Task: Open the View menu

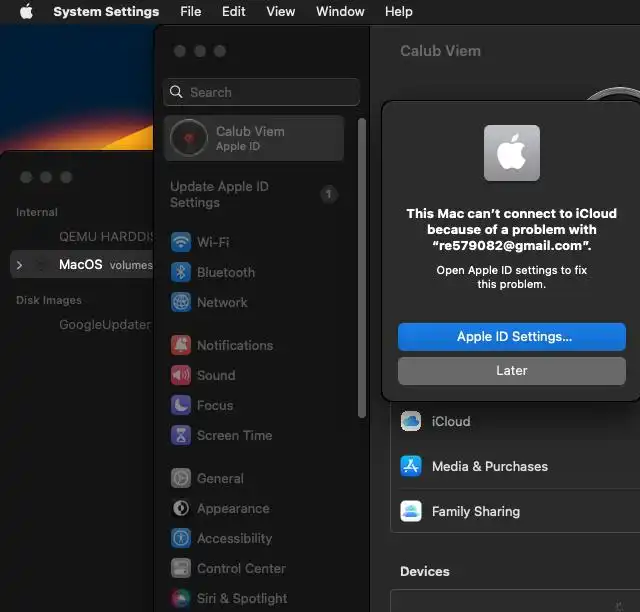Action: click(280, 11)
